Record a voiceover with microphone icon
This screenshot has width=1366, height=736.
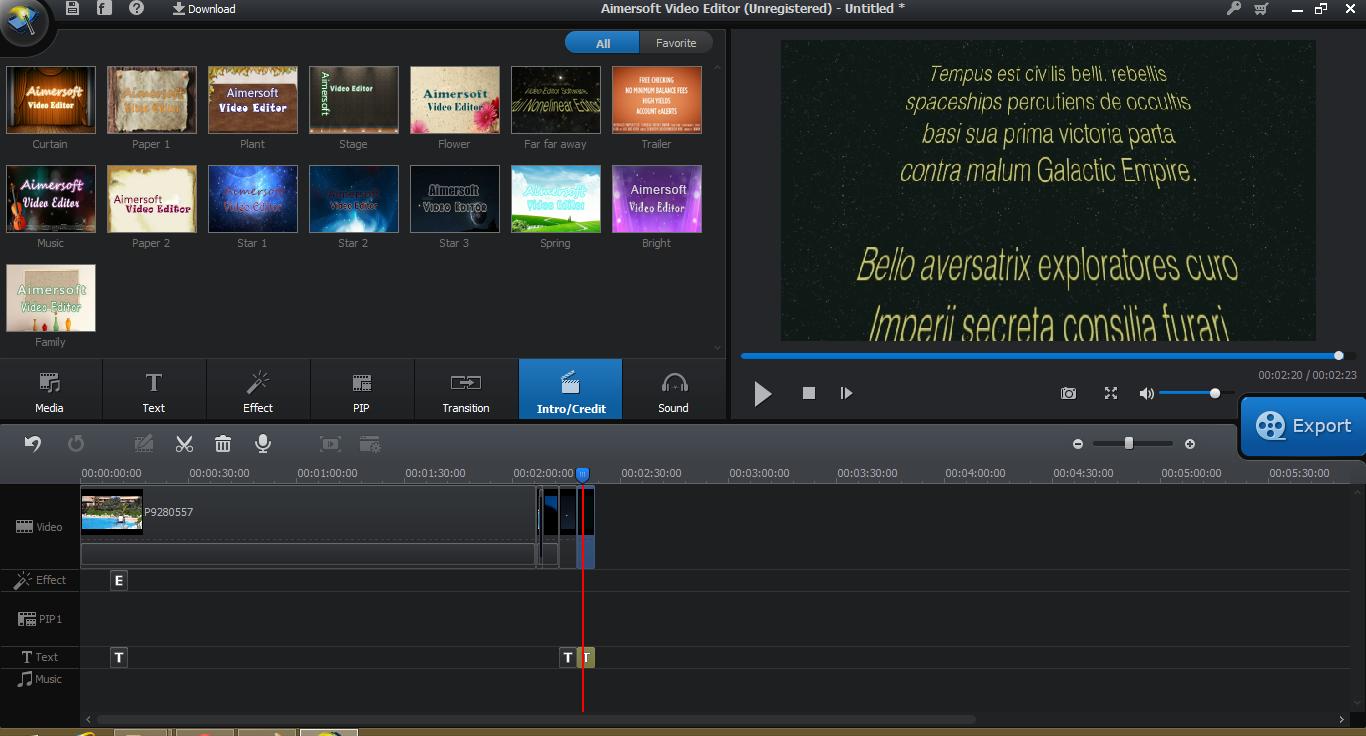pyautogui.click(x=263, y=443)
